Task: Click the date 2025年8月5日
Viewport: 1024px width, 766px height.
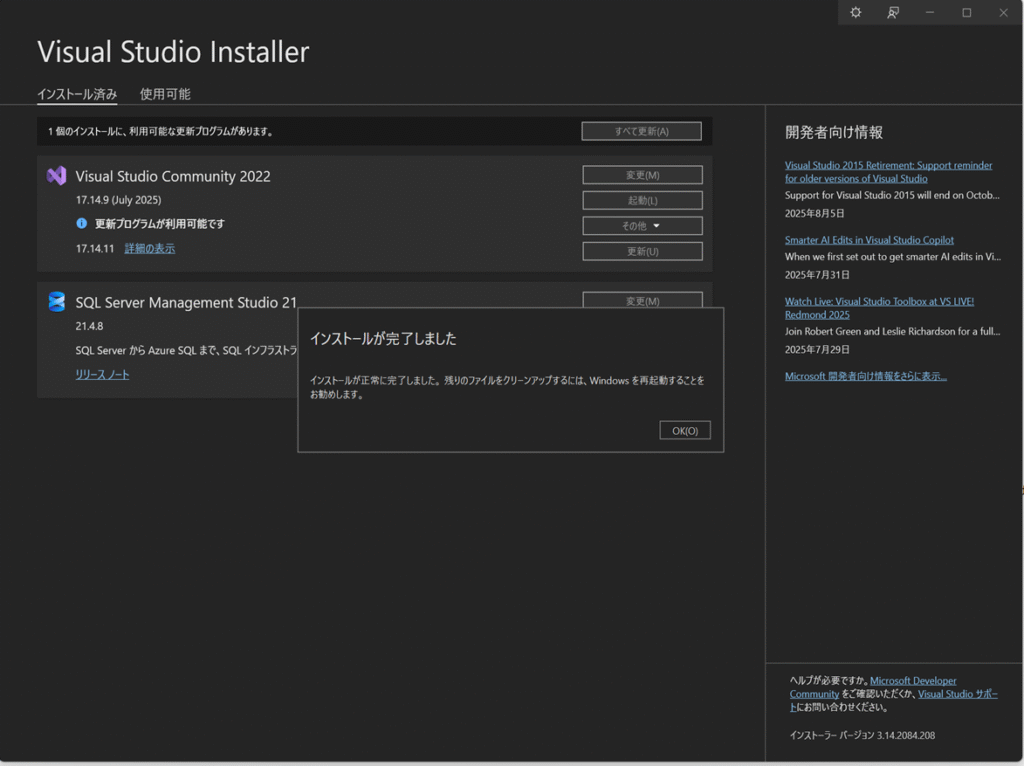Action: 814,213
